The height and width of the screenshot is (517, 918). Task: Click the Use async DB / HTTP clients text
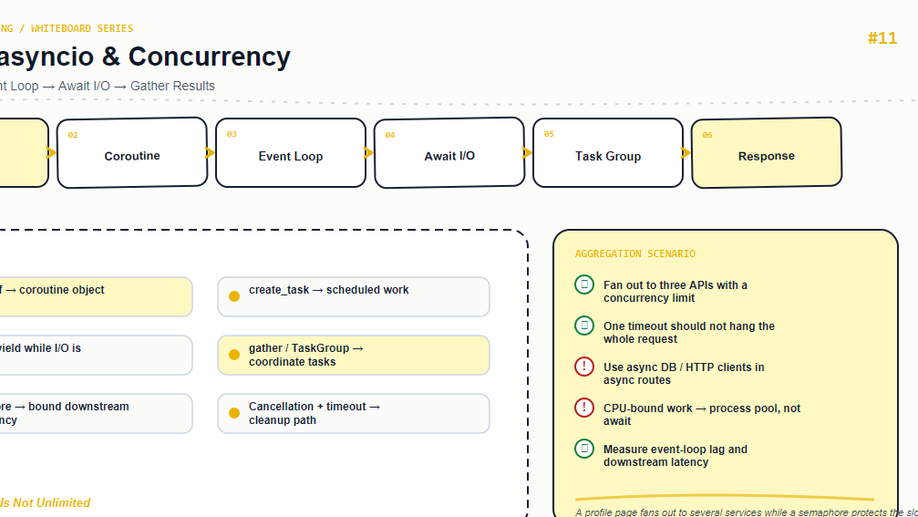click(x=684, y=374)
